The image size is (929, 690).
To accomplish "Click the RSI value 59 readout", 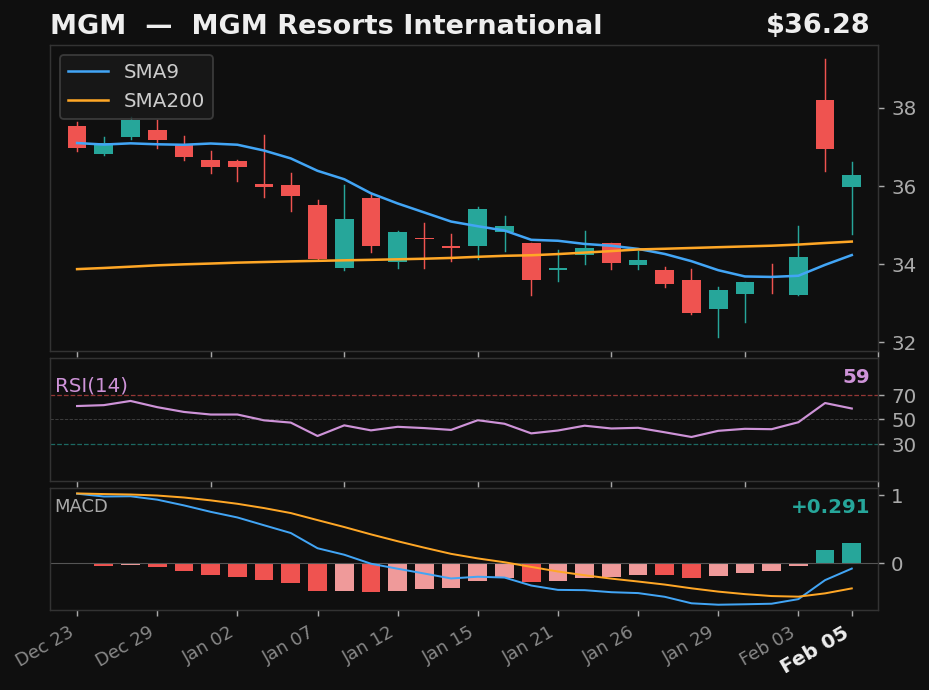I will [x=856, y=376].
